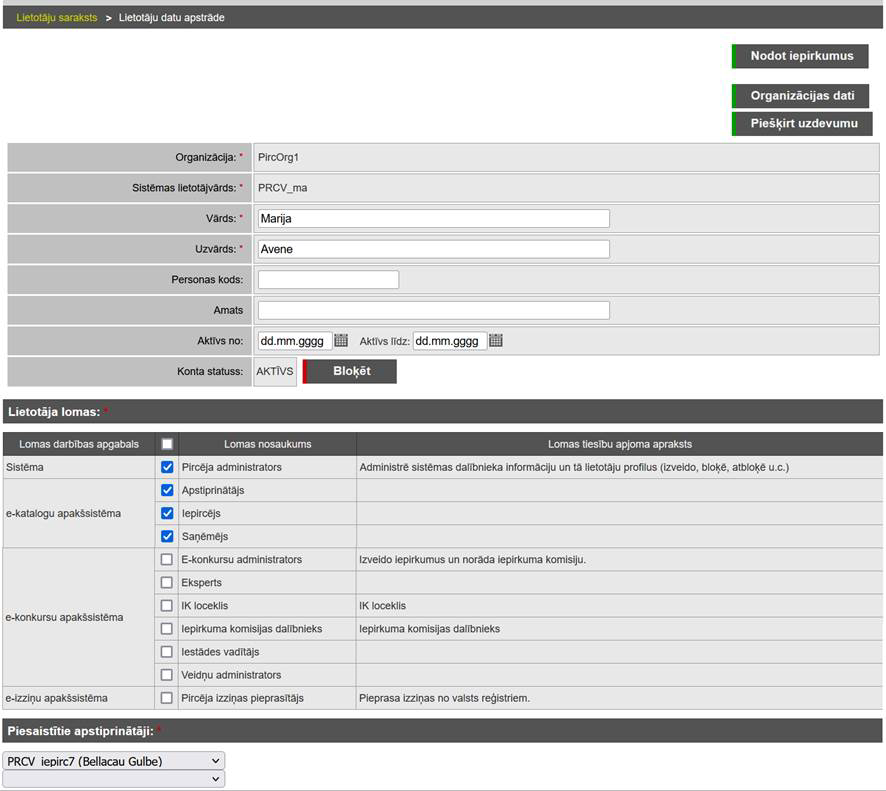
Task: Focus the Personas kods input field
Action: (x=328, y=280)
